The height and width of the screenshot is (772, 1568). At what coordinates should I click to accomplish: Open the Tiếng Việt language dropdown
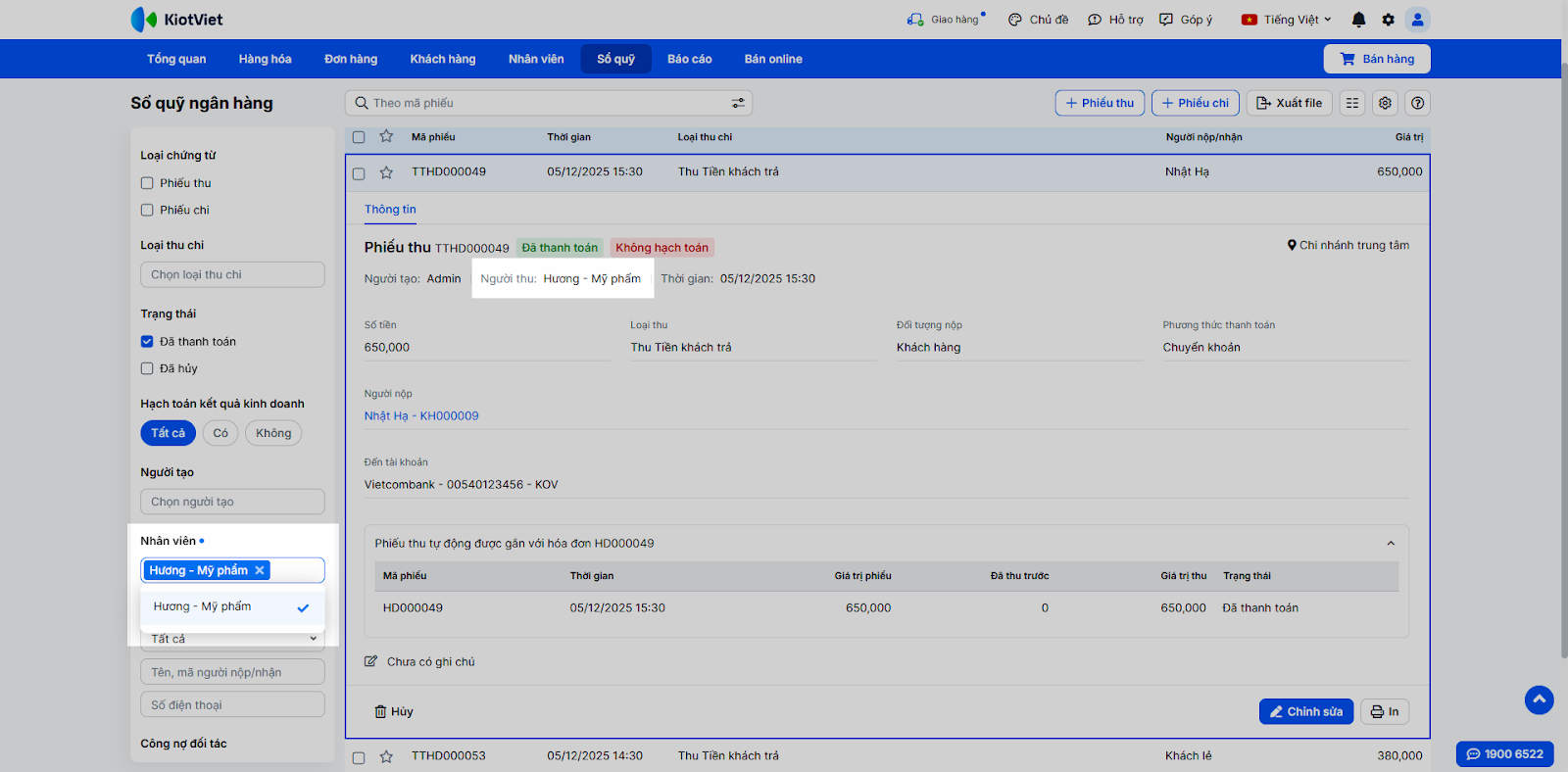click(1287, 20)
